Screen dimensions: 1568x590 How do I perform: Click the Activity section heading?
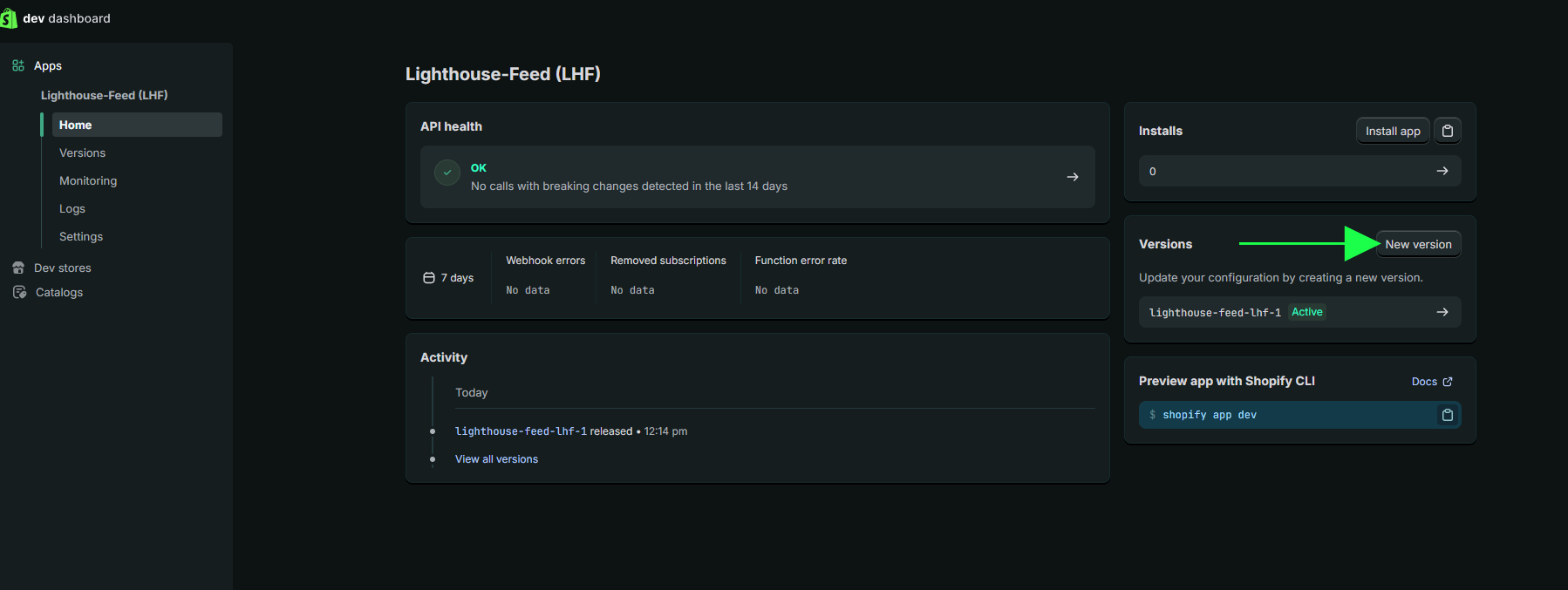(x=444, y=357)
